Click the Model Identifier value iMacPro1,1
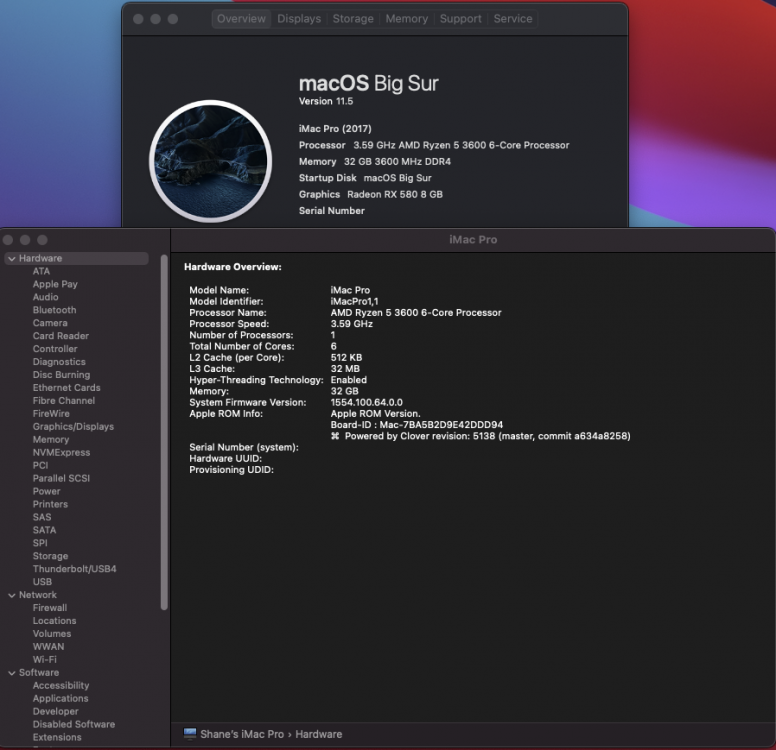 354,301
